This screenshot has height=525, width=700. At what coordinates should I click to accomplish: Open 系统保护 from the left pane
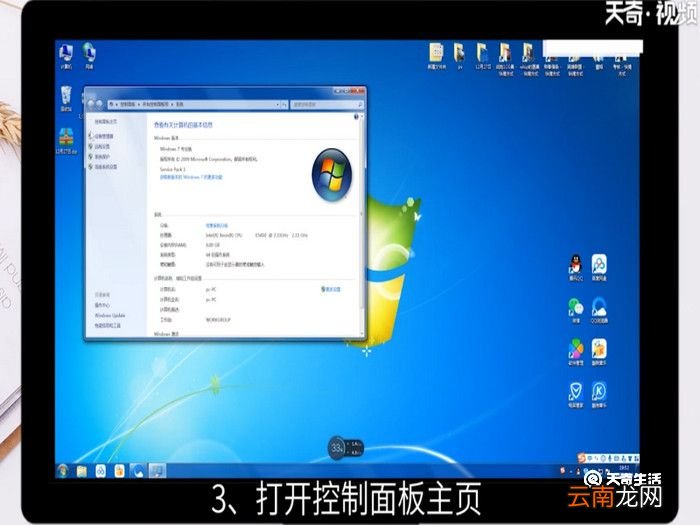click(x=102, y=157)
